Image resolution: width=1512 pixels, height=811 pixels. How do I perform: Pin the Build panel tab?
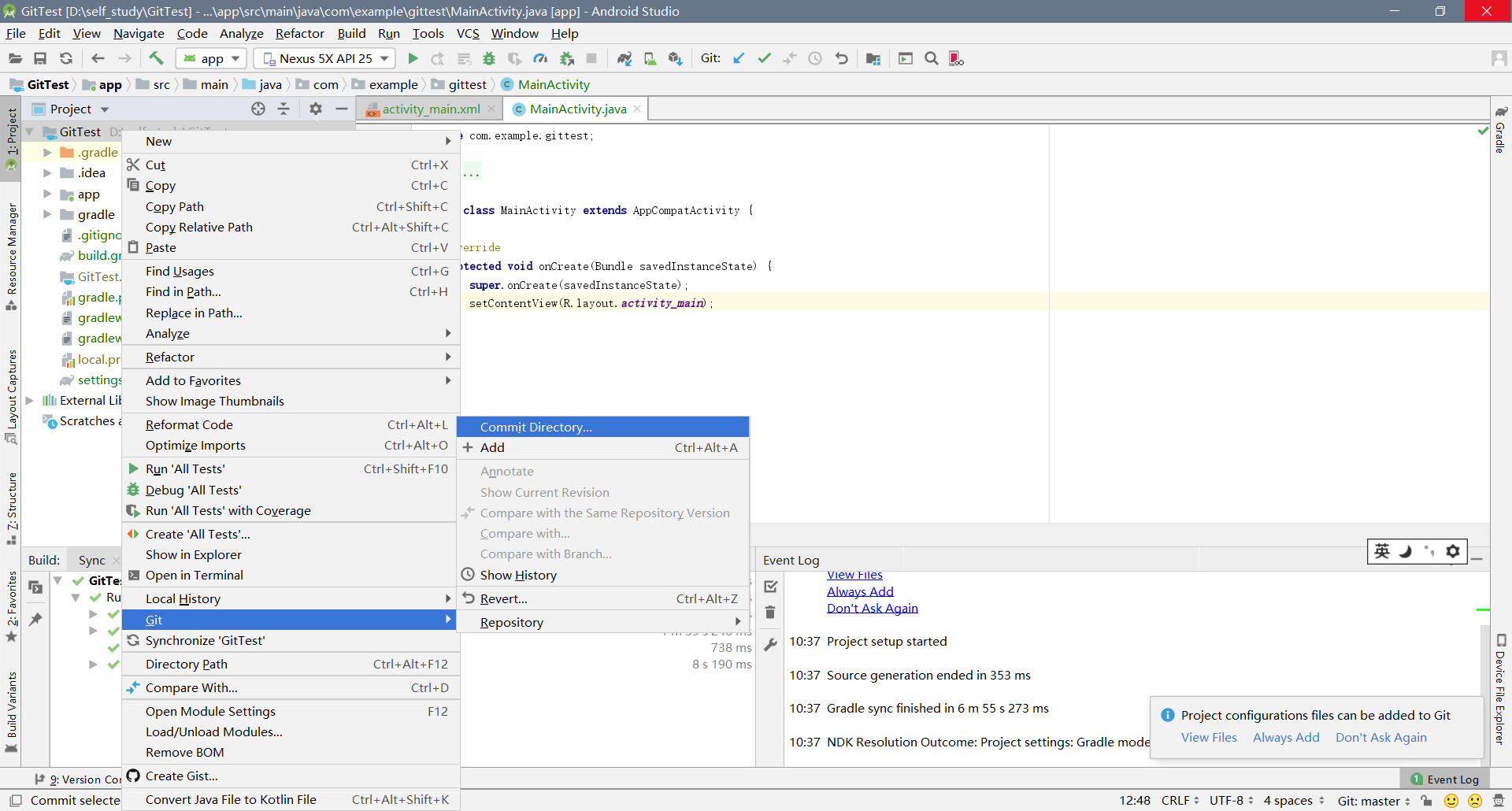tap(35, 620)
